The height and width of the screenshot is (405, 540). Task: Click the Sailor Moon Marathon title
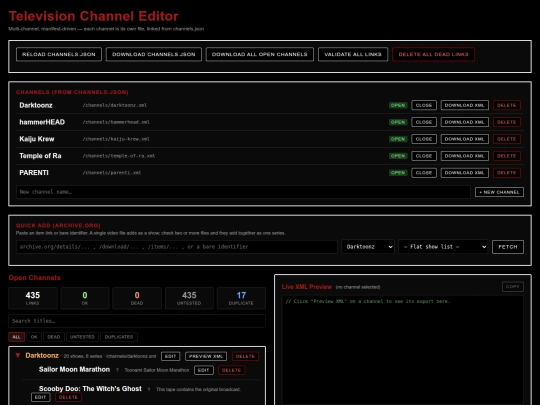pyautogui.click(x=74, y=370)
